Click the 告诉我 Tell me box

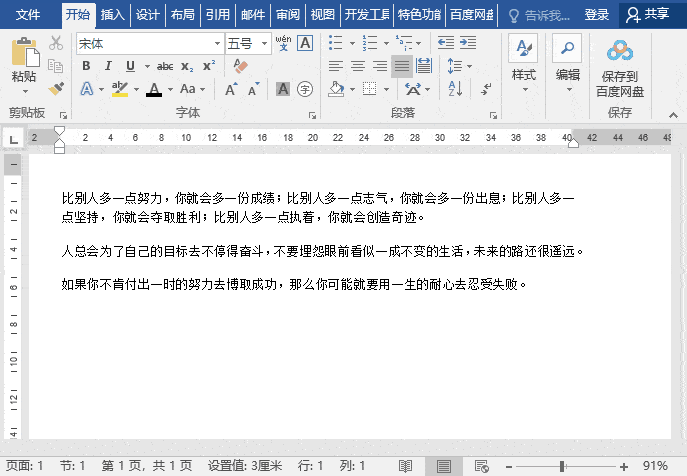click(x=539, y=16)
